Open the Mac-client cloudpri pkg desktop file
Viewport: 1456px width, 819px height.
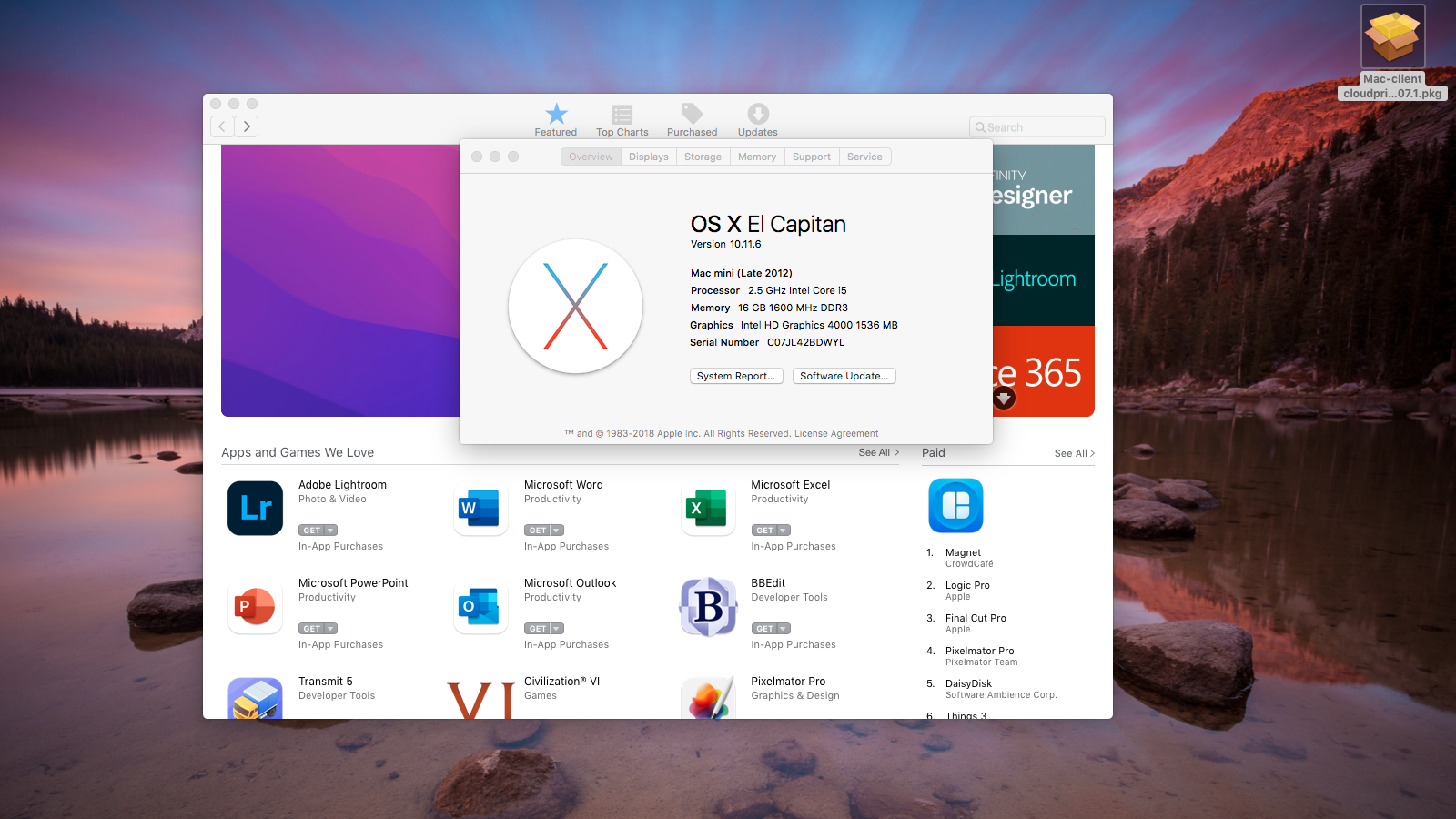tap(1393, 53)
